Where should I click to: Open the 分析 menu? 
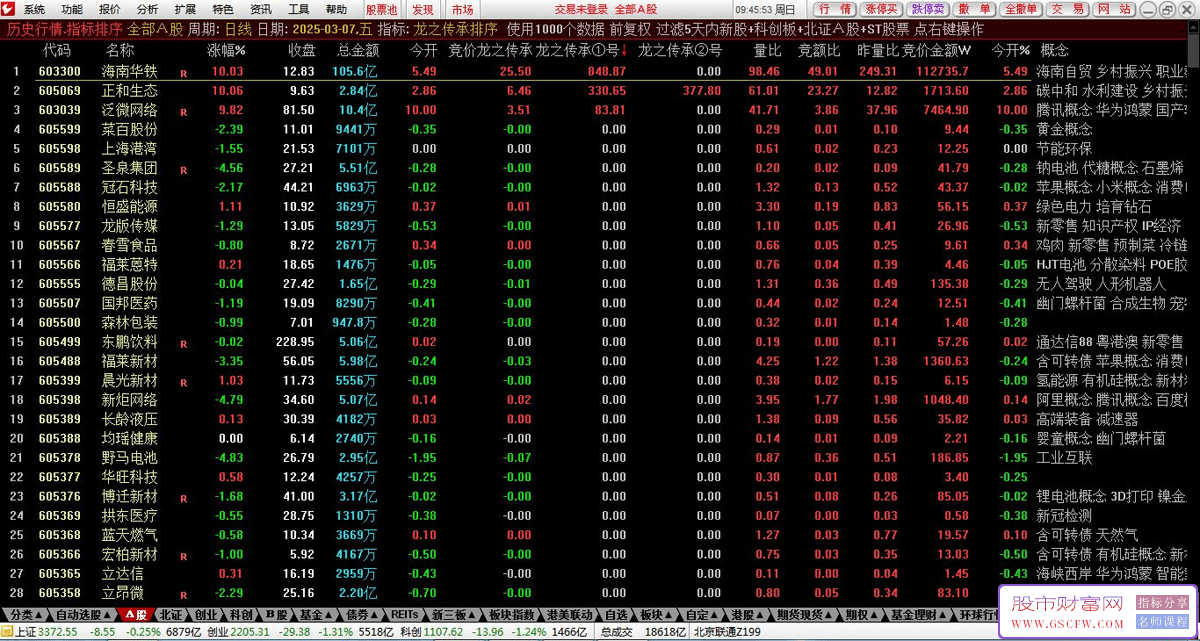point(147,9)
